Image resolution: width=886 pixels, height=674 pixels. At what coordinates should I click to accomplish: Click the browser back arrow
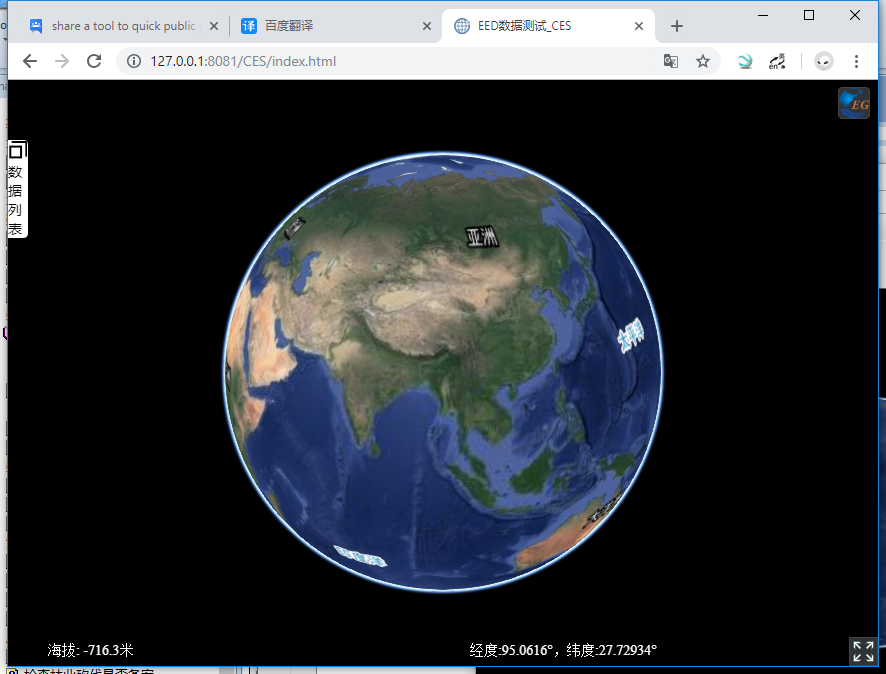pos(30,62)
